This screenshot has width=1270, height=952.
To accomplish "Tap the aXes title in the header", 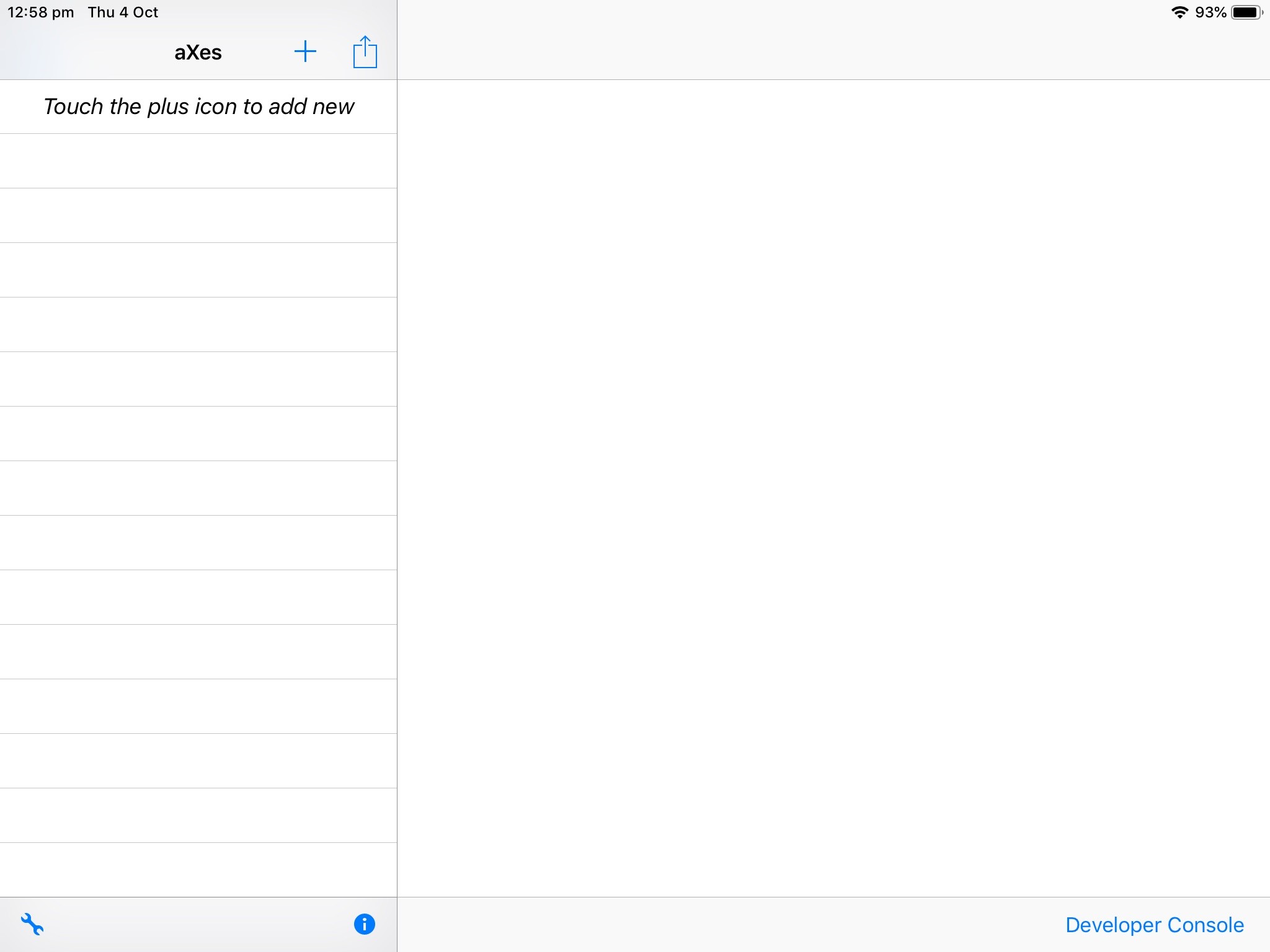I will pyautogui.click(x=198, y=52).
